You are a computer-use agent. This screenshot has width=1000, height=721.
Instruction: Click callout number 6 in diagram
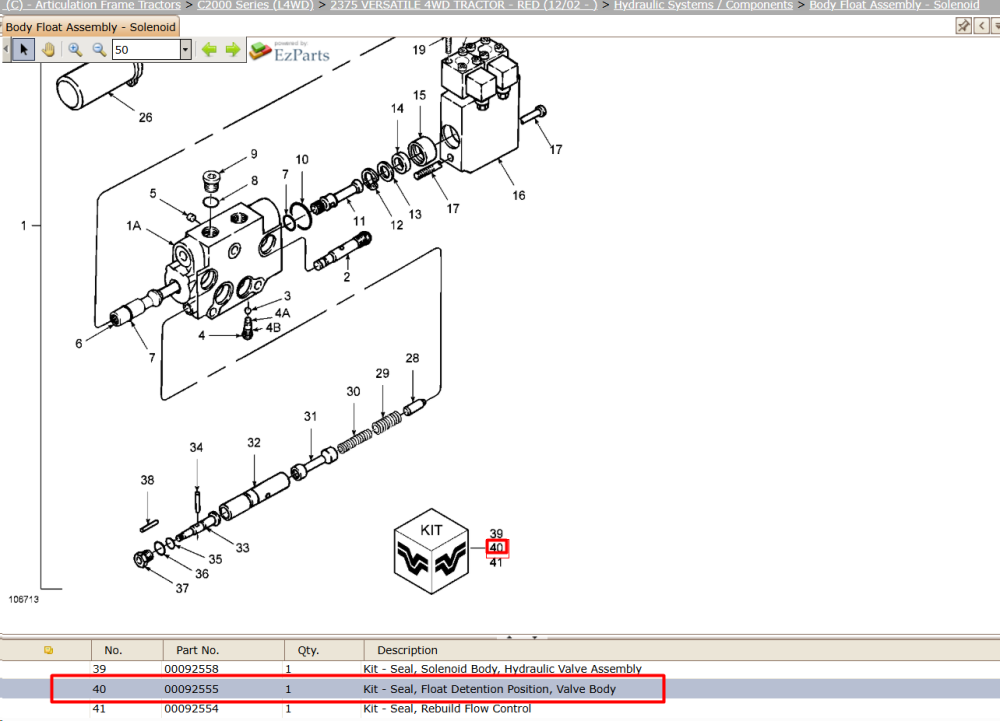[78, 344]
